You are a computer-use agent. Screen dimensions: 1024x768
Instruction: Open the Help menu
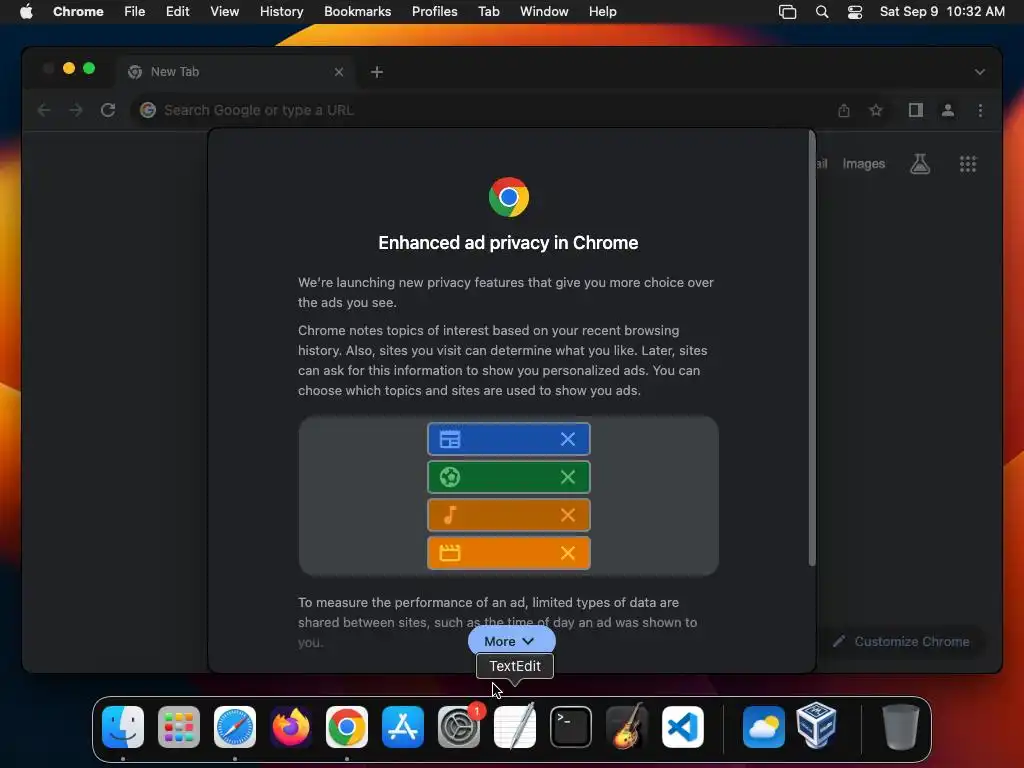[602, 12]
